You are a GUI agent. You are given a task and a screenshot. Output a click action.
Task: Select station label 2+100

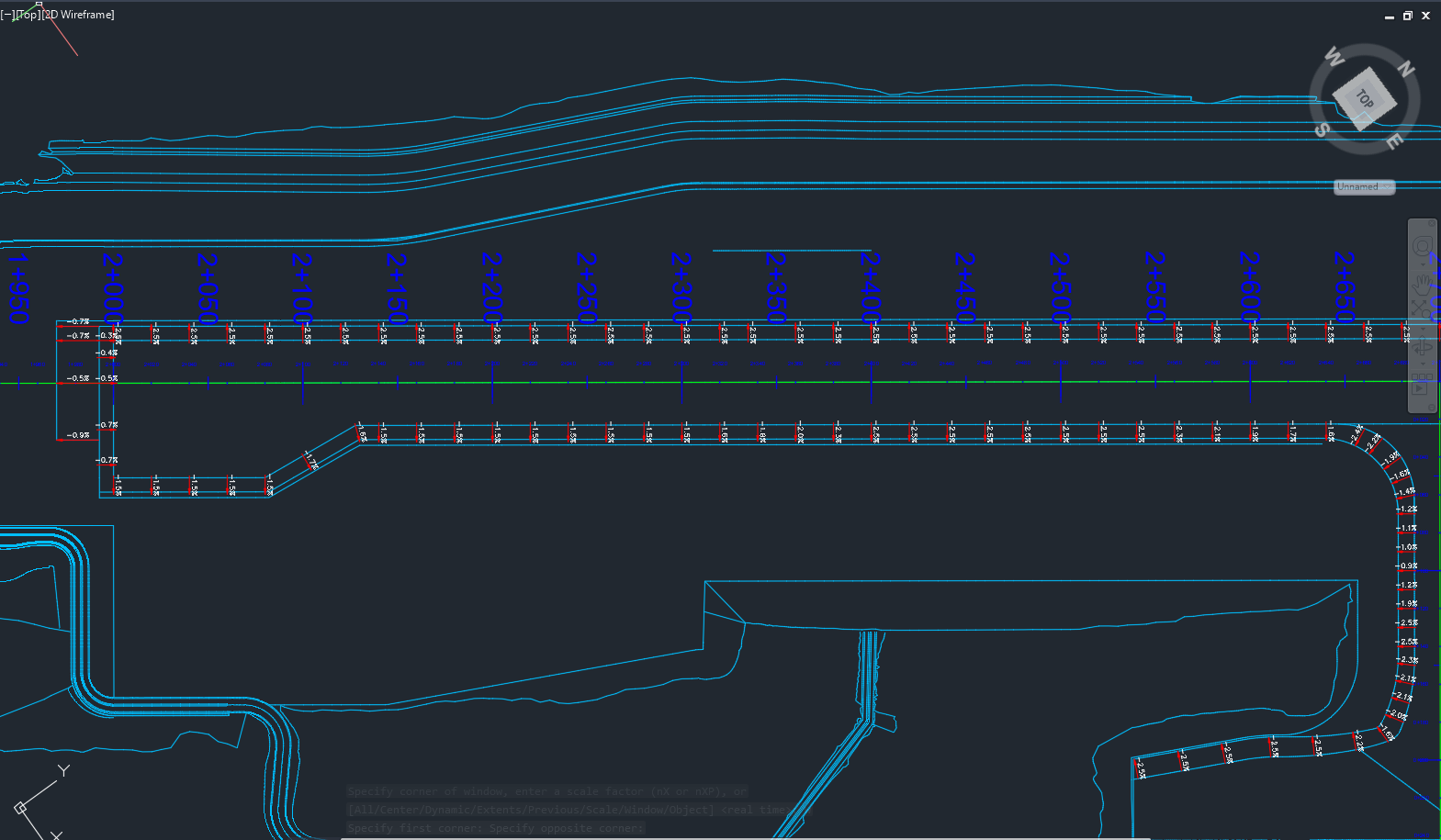[302, 288]
